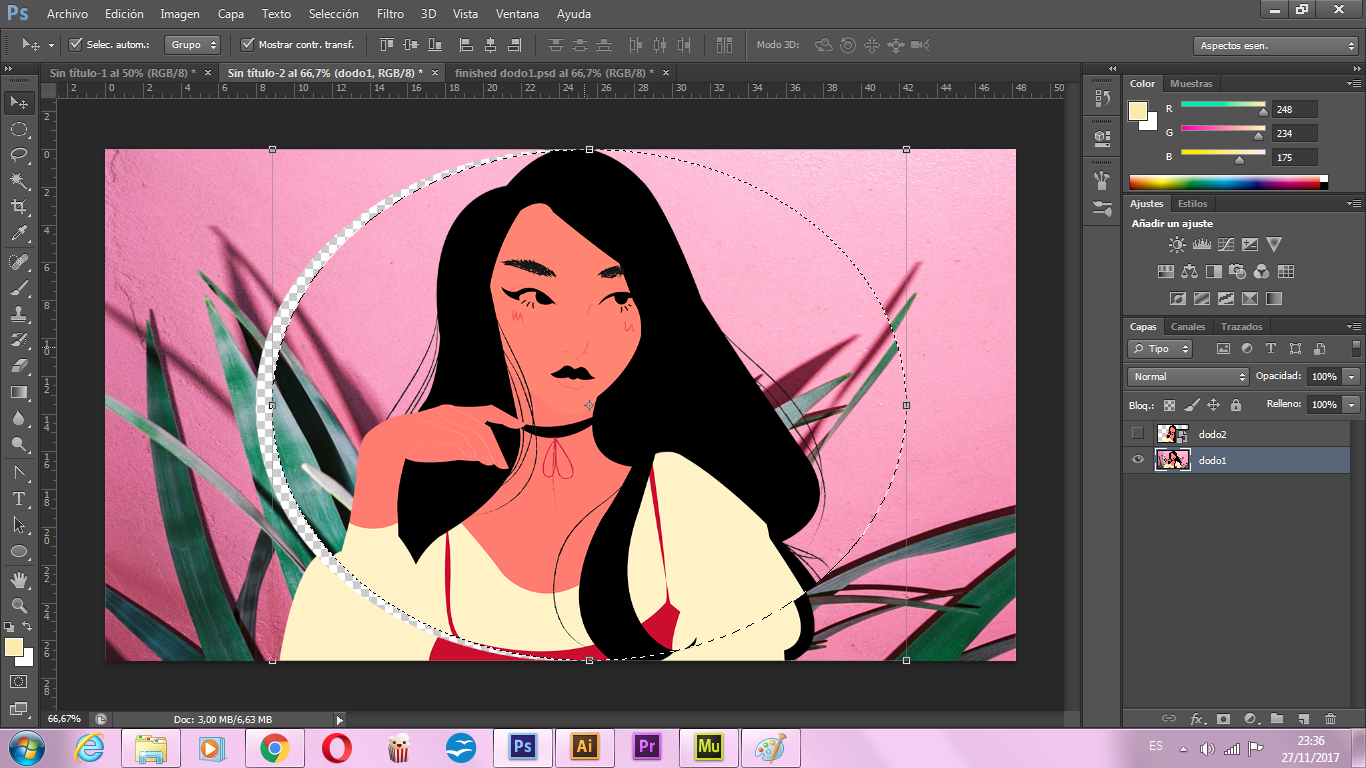The height and width of the screenshot is (768, 1366).
Task: Select the Gradient tool
Action: tap(18, 392)
